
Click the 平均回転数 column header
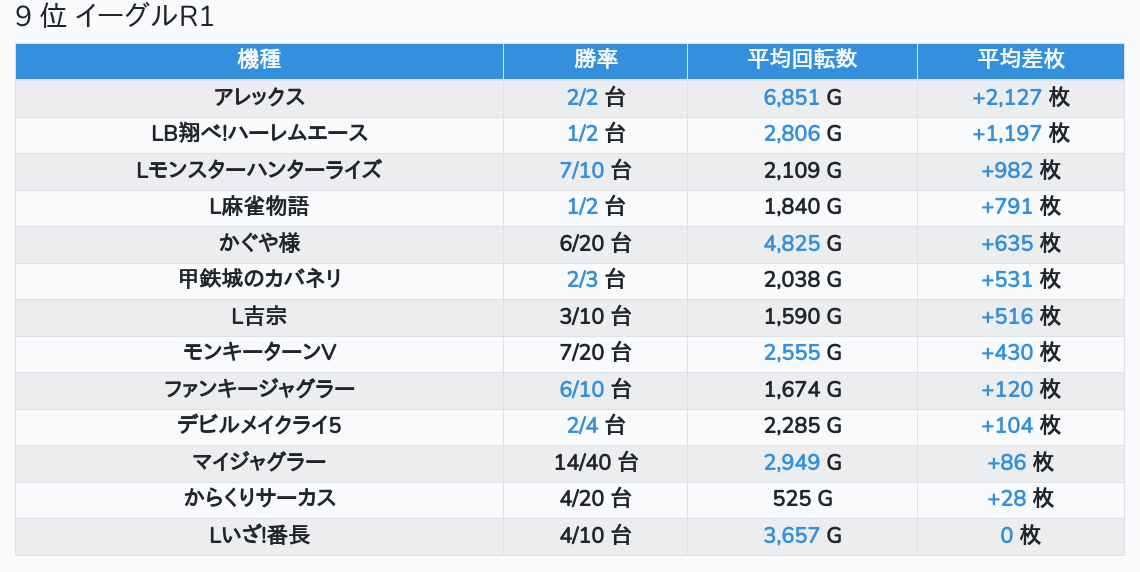click(x=803, y=61)
